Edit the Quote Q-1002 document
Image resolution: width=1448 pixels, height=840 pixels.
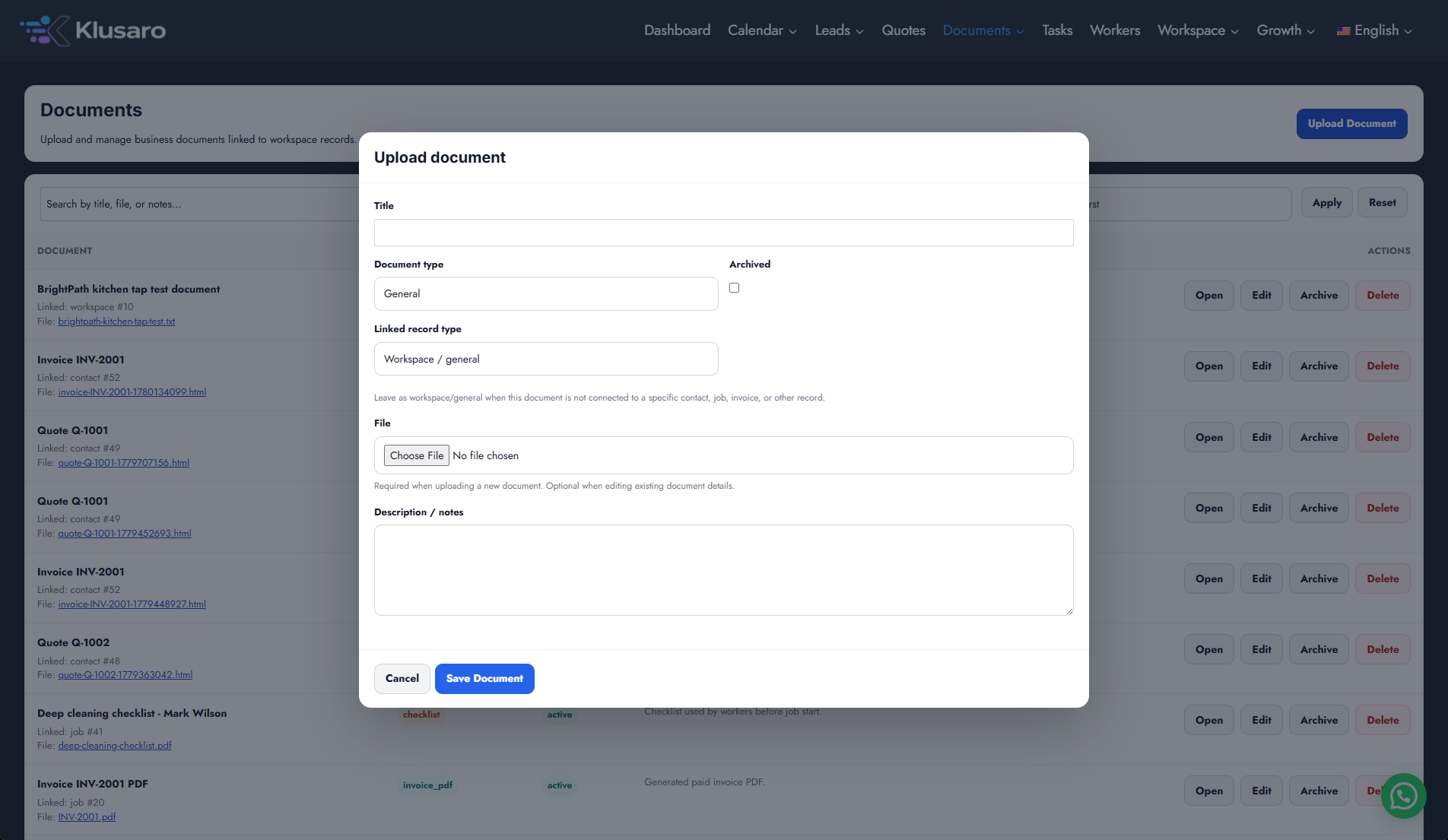pyautogui.click(x=1262, y=650)
